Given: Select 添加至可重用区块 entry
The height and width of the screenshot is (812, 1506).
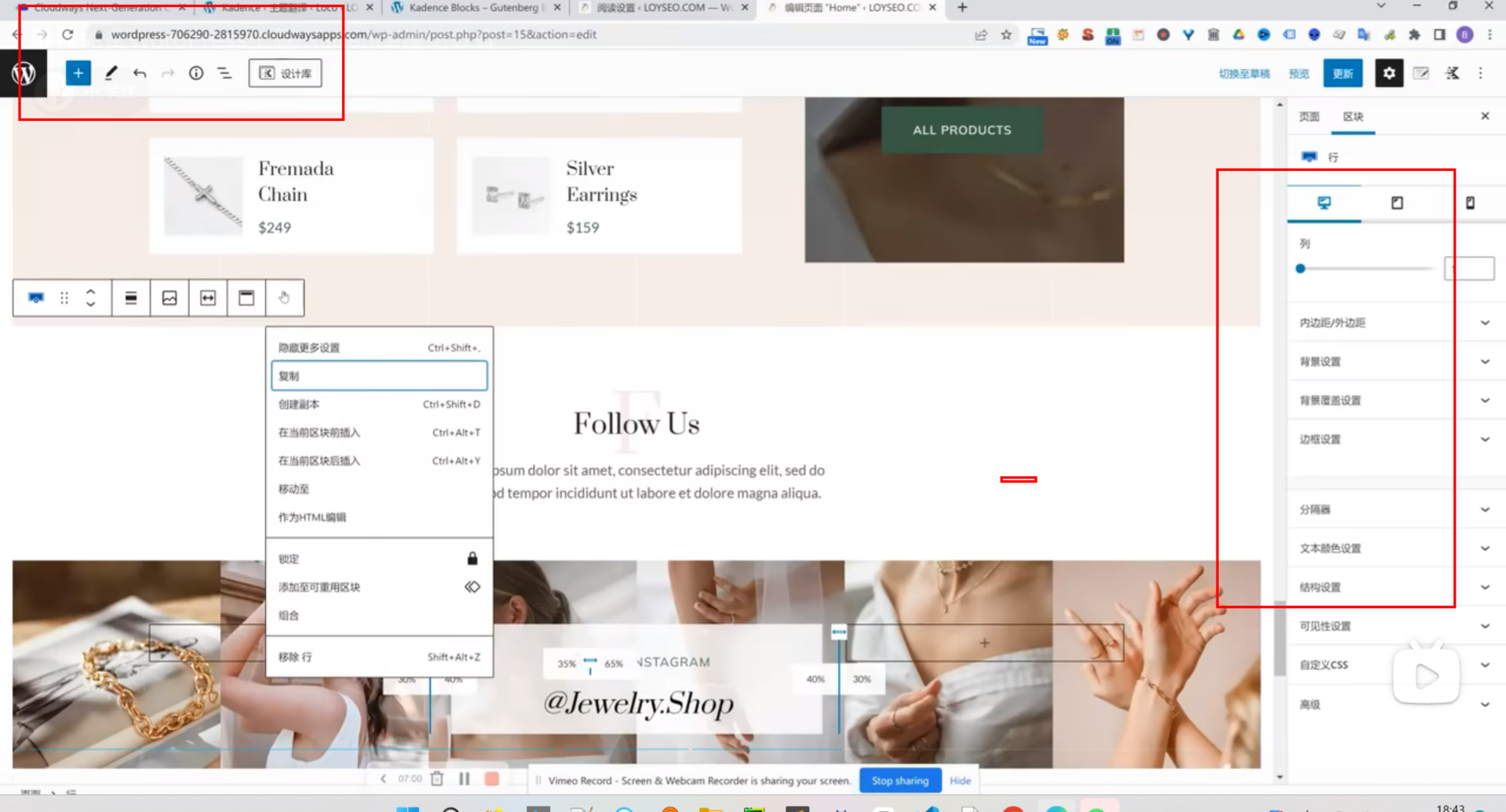Looking at the screenshot, I should tap(379, 587).
